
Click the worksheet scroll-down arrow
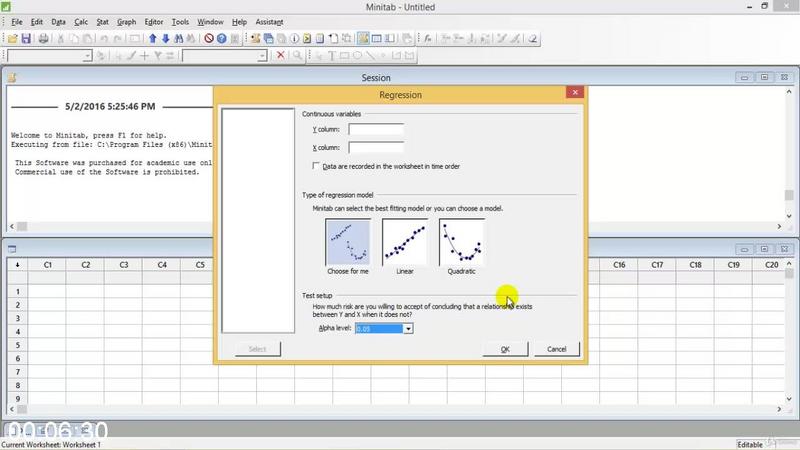coord(789,398)
